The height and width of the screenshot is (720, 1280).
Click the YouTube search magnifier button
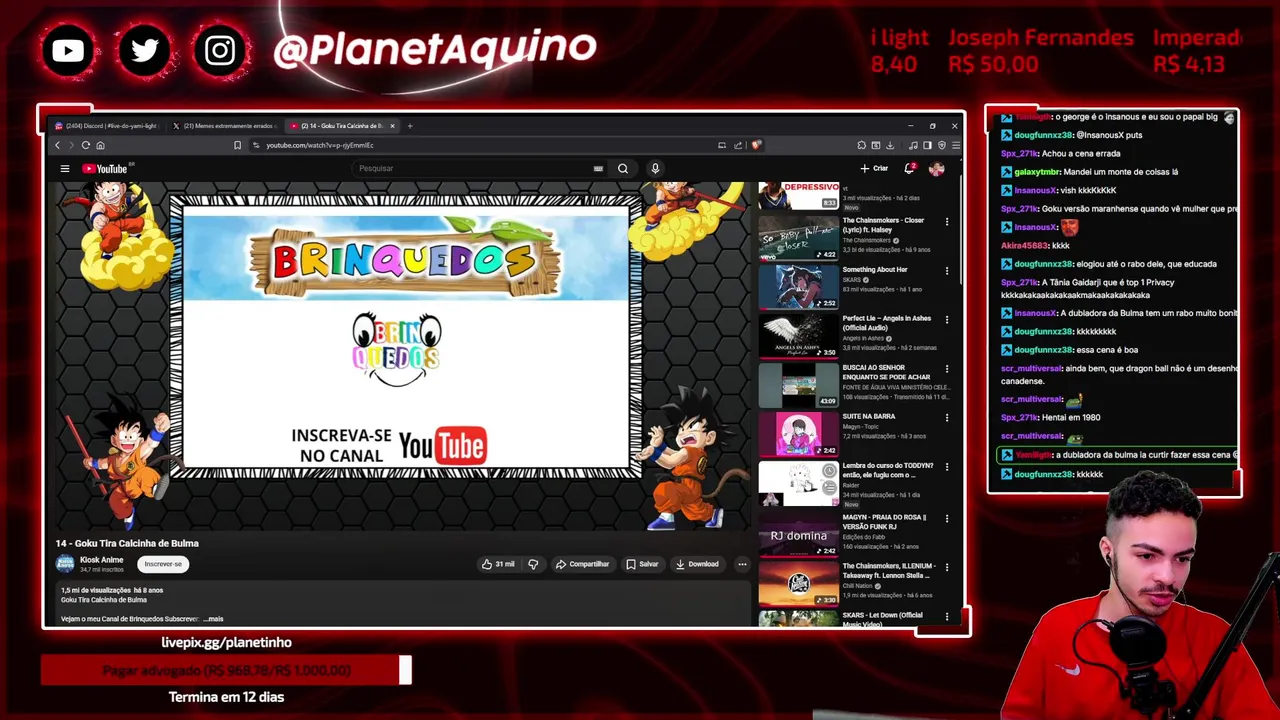(x=623, y=168)
